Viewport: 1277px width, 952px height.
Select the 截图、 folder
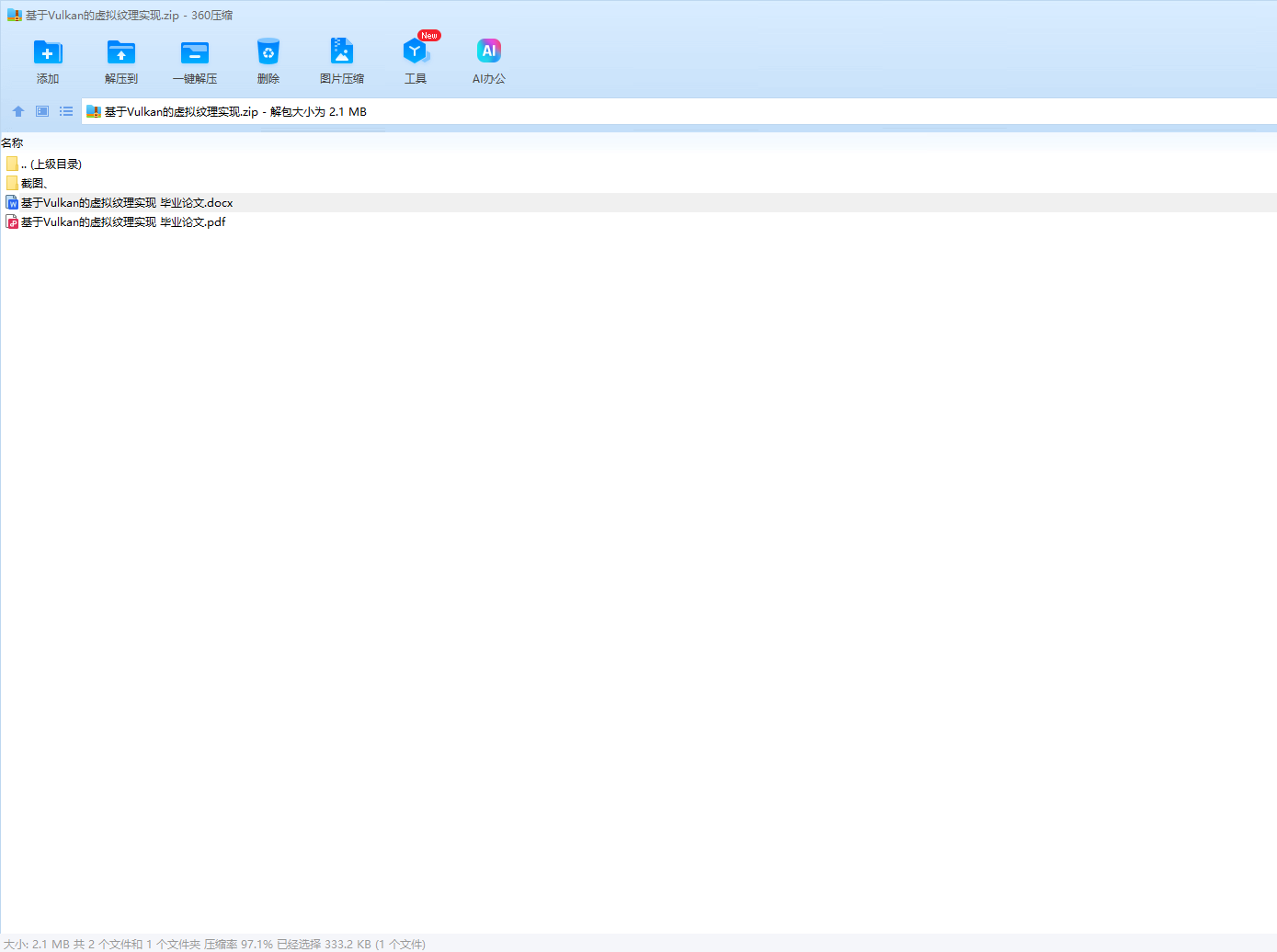pyautogui.click(x=638, y=183)
